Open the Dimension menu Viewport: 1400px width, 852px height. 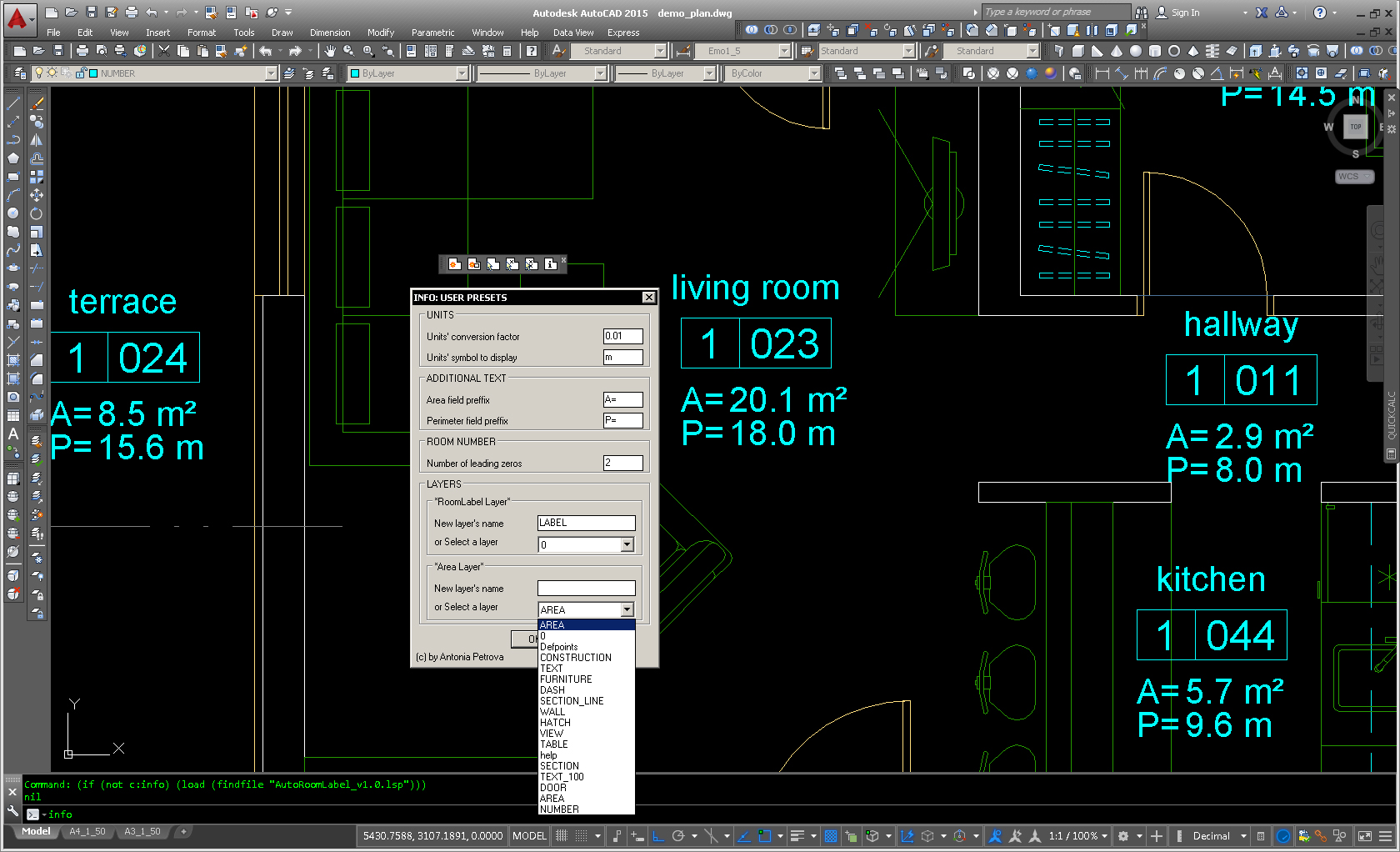coord(329,33)
